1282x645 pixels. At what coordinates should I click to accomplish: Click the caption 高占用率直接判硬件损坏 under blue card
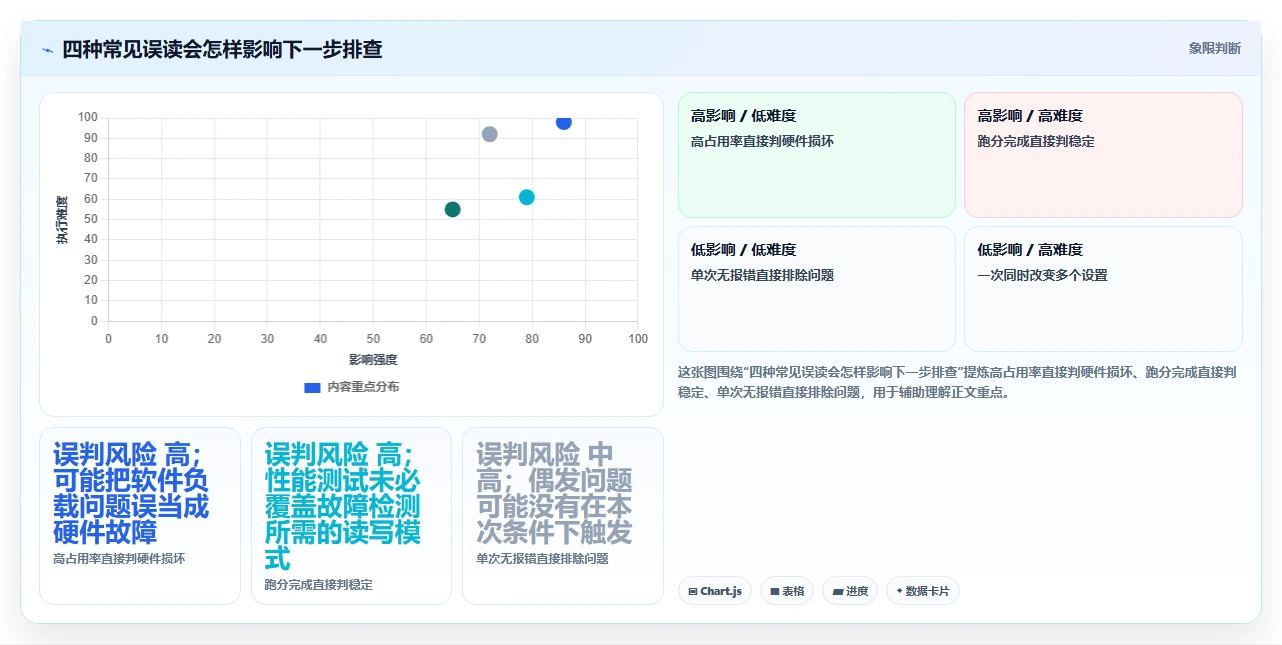coord(119,559)
